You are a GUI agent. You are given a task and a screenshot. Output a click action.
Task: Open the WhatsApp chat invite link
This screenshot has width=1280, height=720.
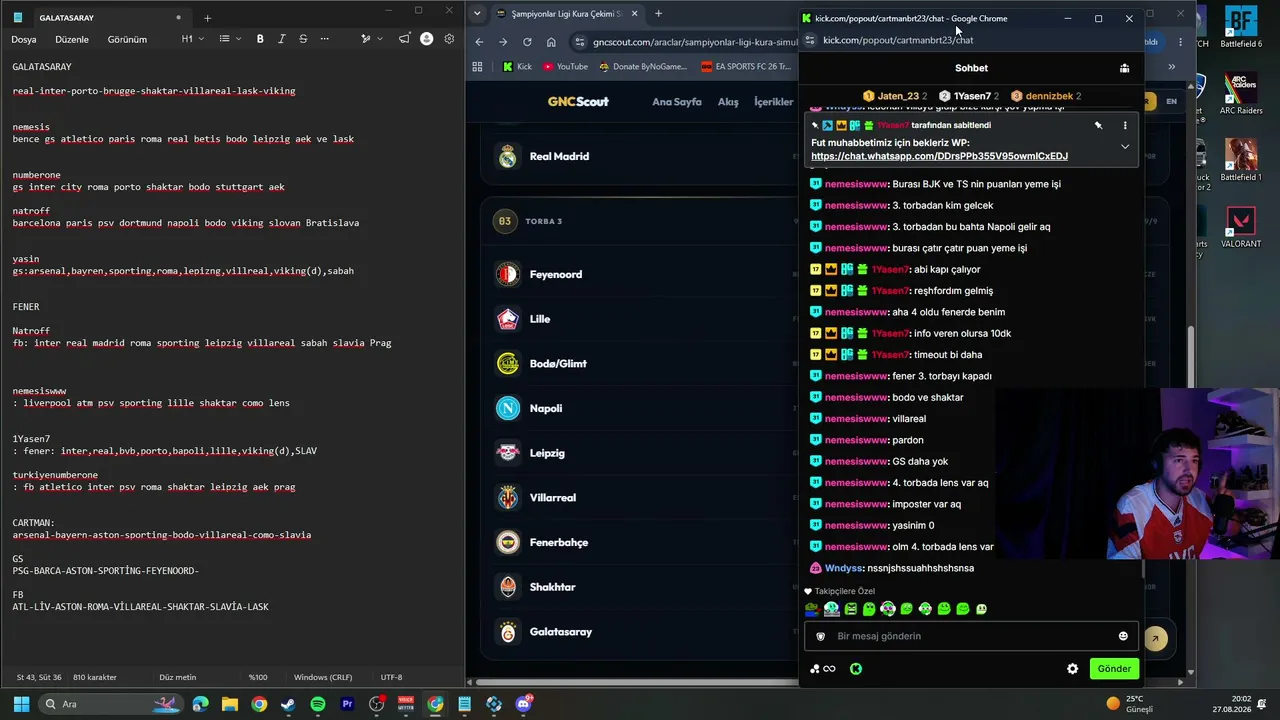coord(939,156)
